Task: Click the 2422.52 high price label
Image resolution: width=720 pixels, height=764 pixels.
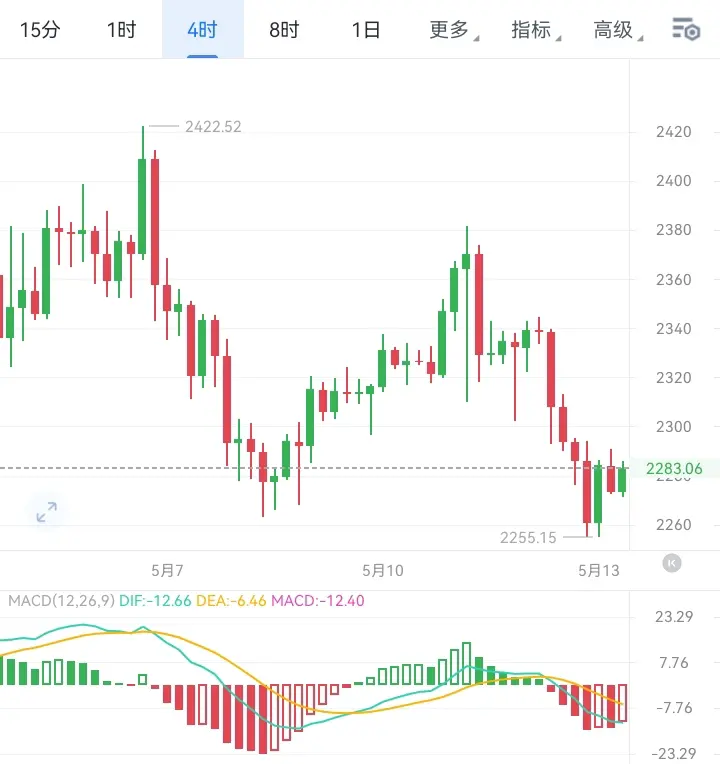Action: (x=213, y=127)
